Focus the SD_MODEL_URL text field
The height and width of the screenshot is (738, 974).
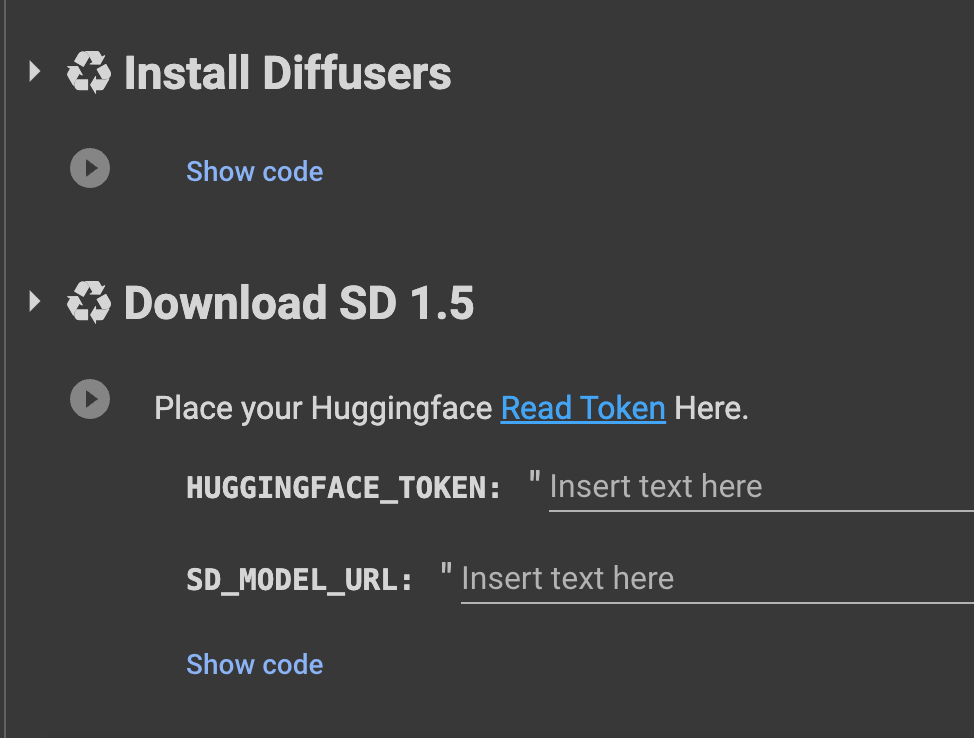(x=717, y=580)
